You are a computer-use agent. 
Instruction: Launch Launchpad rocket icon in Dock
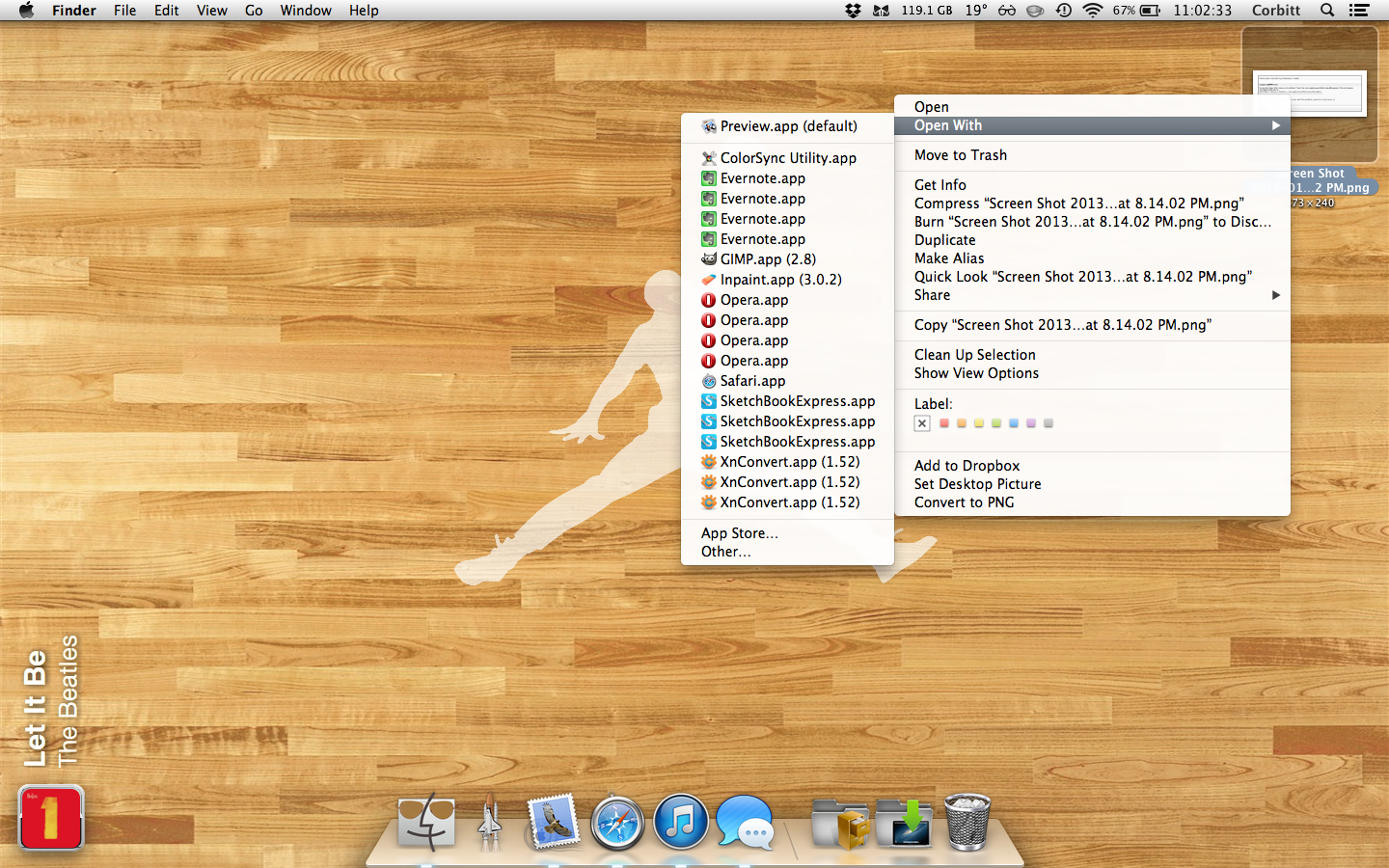click(x=490, y=823)
